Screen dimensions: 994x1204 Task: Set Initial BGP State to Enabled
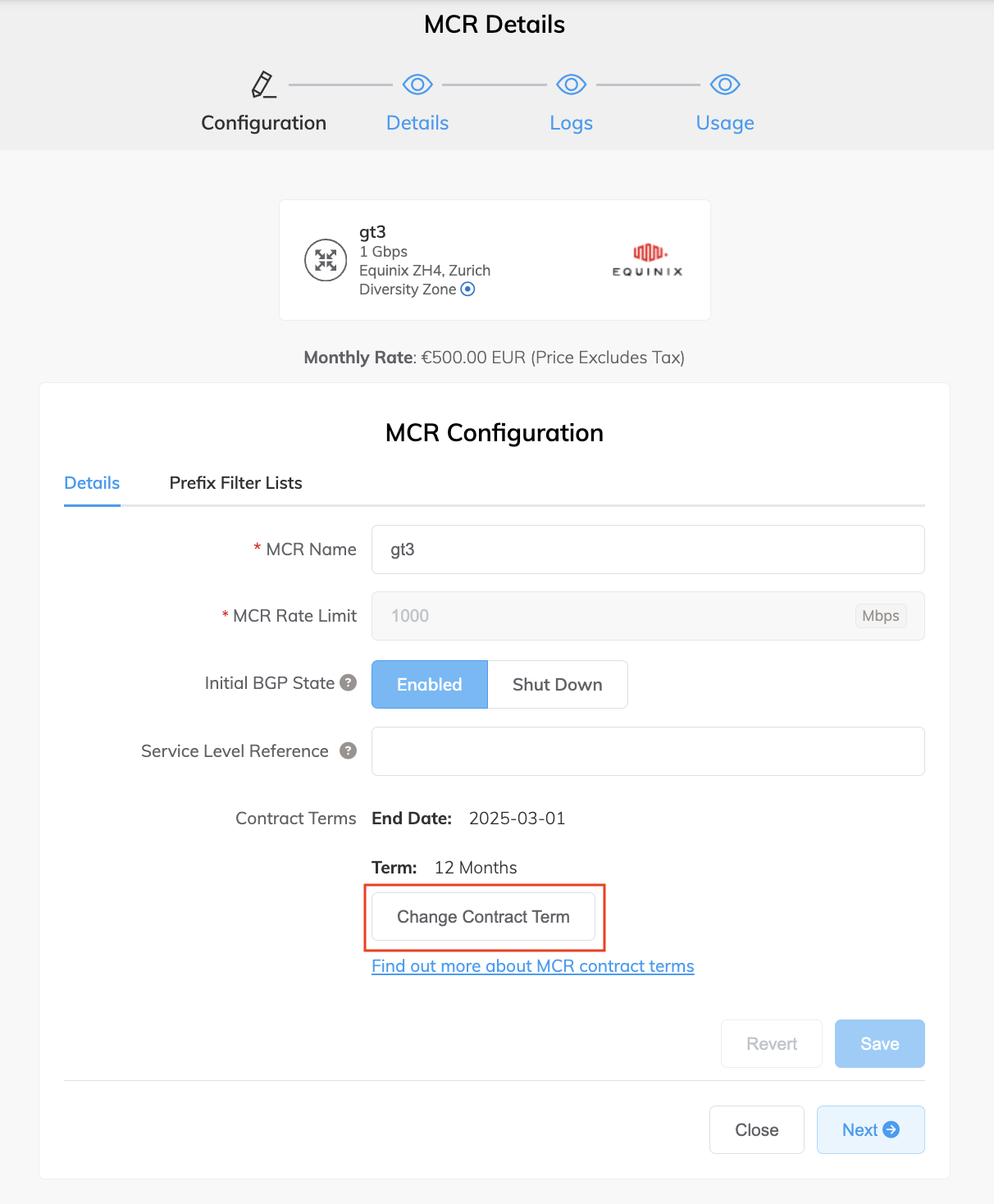click(430, 684)
